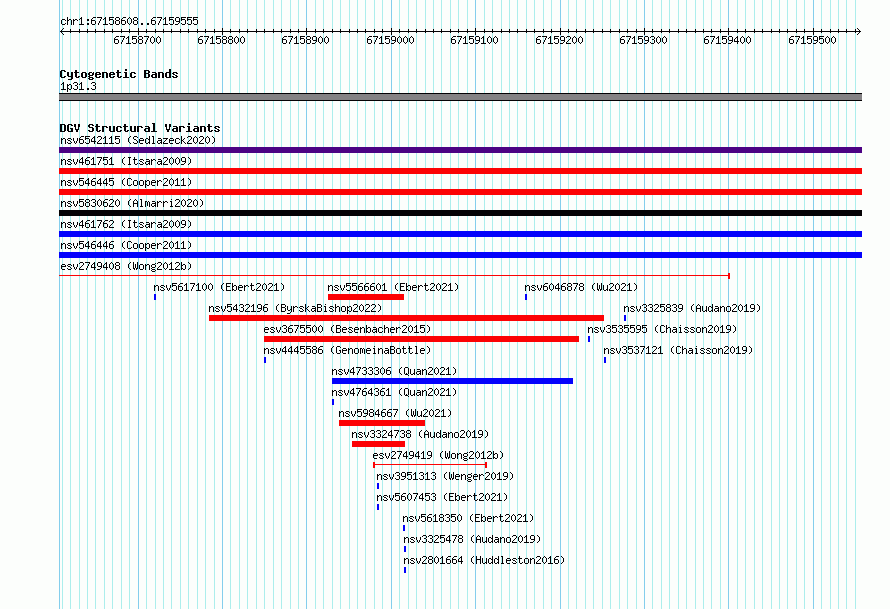This screenshot has height=609, width=890.
Task: Click ruler position 67159100
Action: (x=475, y=40)
